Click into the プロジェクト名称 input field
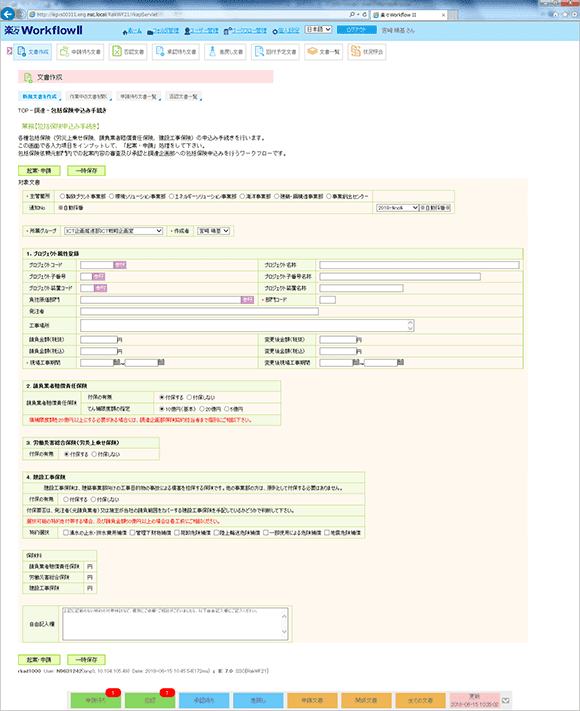Image resolution: width=580 pixels, height=711 pixels. (x=419, y=265)
